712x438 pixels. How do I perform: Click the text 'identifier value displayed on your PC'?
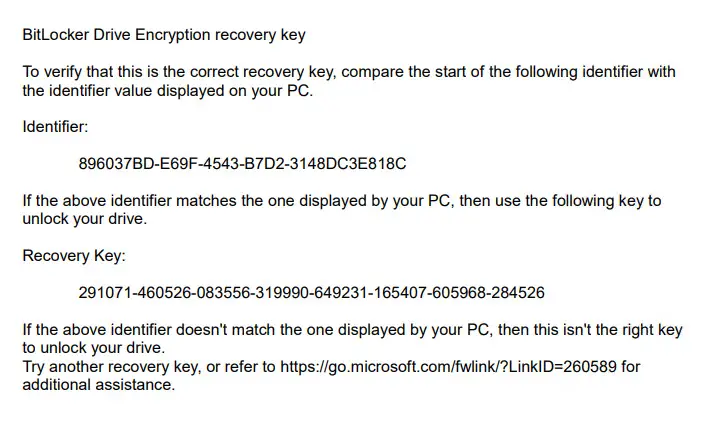pyautogui.click(x=180, y=91)
